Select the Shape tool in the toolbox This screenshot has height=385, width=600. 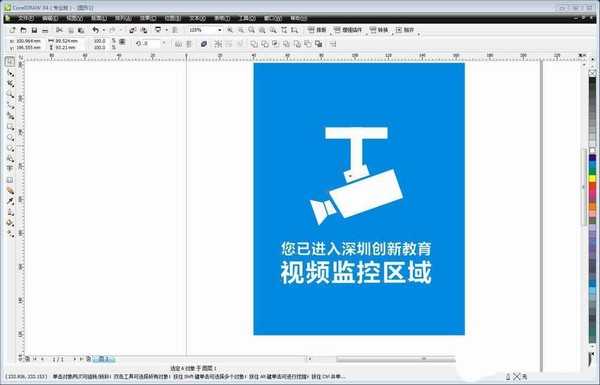tap(10, 73)
